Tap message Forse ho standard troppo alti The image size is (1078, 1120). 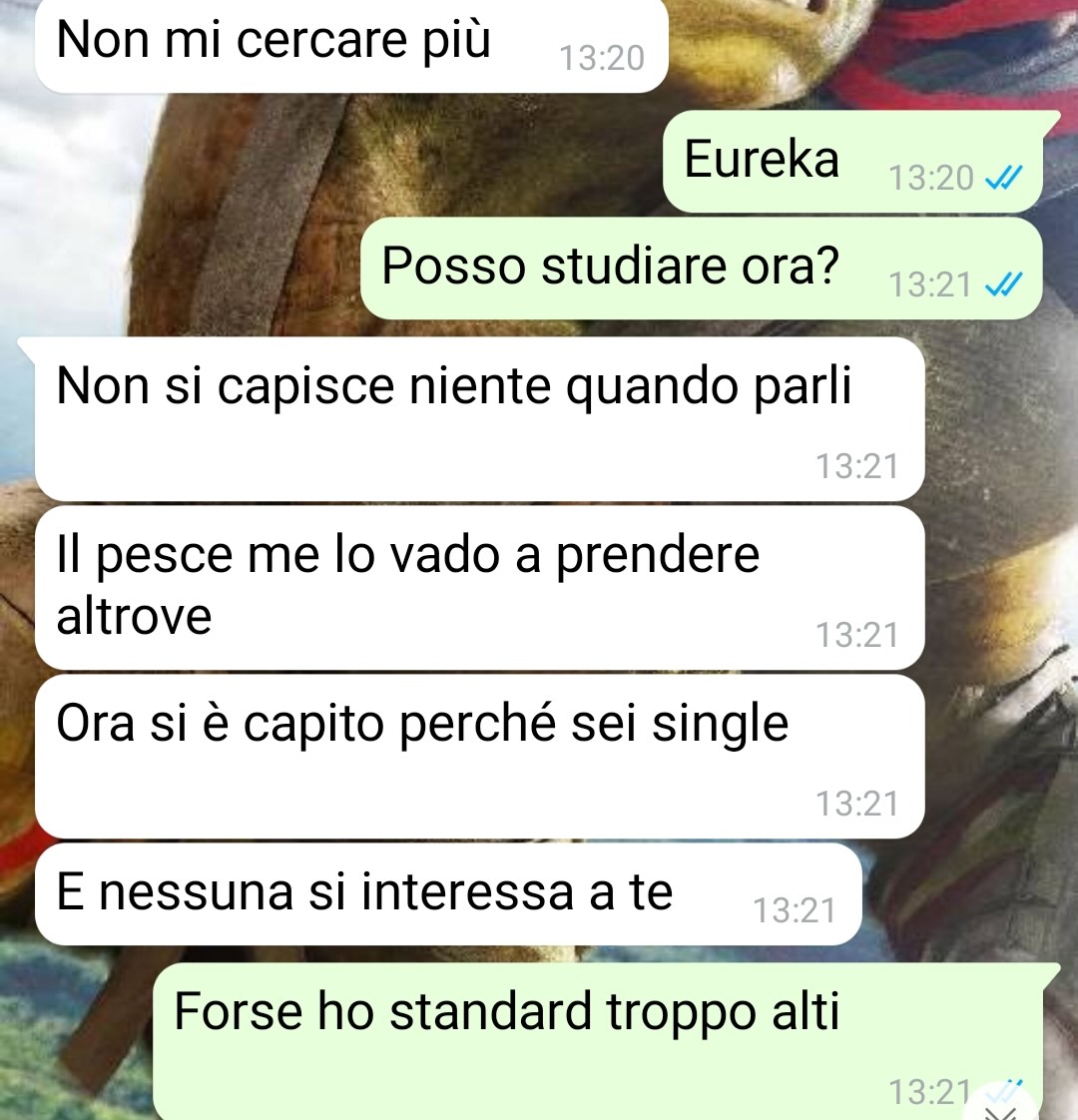(598, 1042)
